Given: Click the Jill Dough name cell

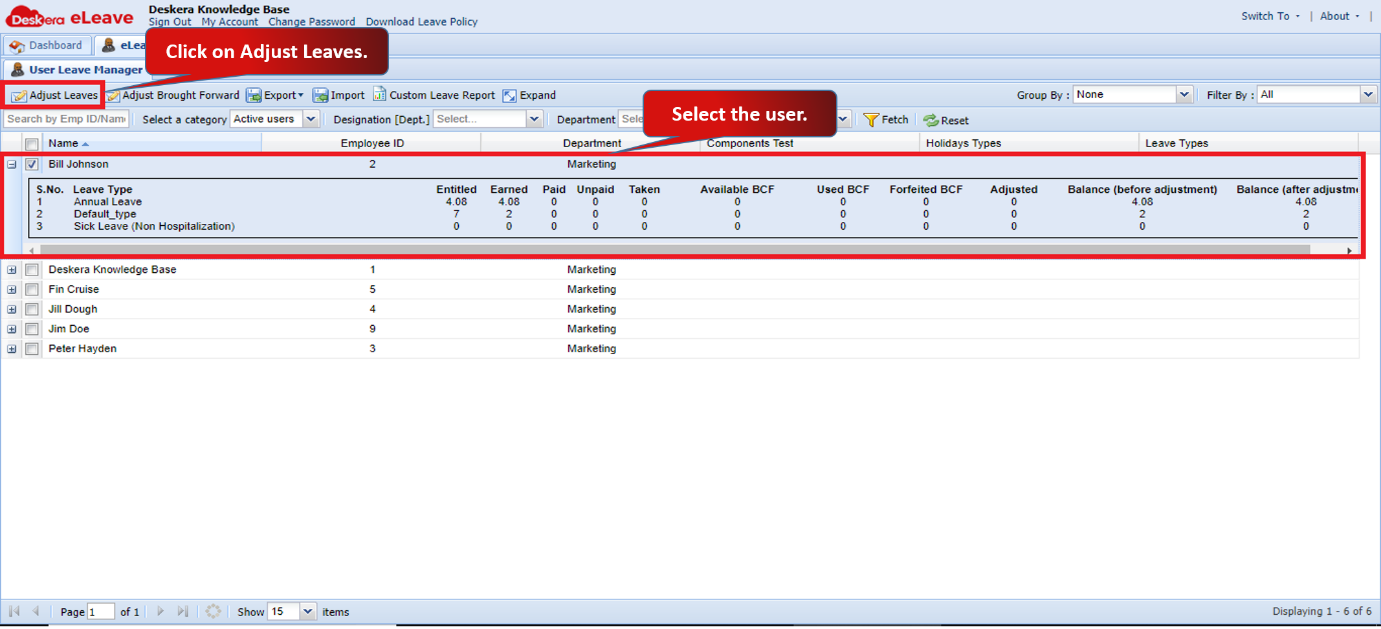Looking at the screenshot, I should coord(73,309).
